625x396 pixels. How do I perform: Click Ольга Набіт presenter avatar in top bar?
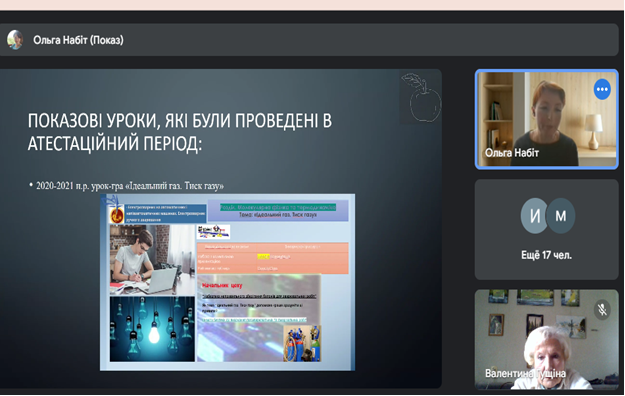15,40
